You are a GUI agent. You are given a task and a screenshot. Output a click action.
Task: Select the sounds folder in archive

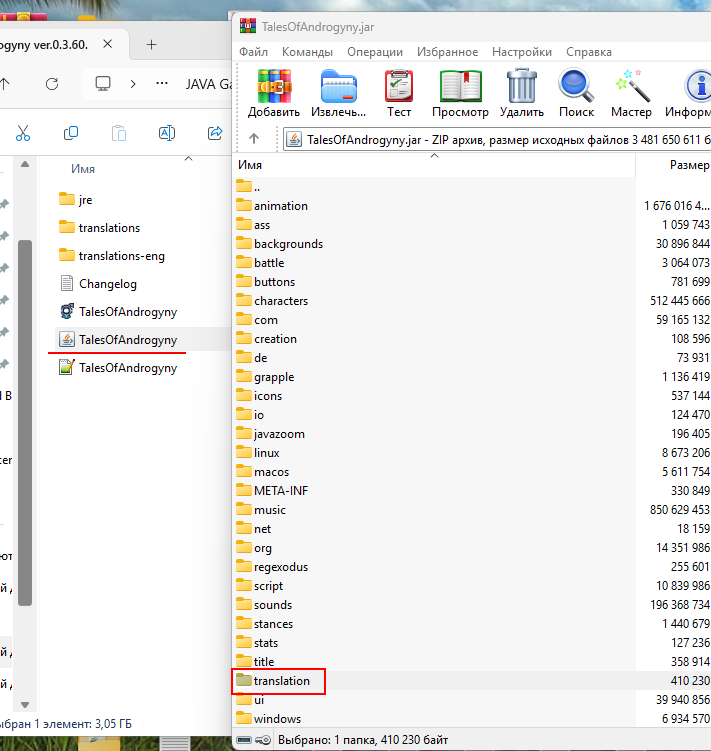click(x=264, y=604)
